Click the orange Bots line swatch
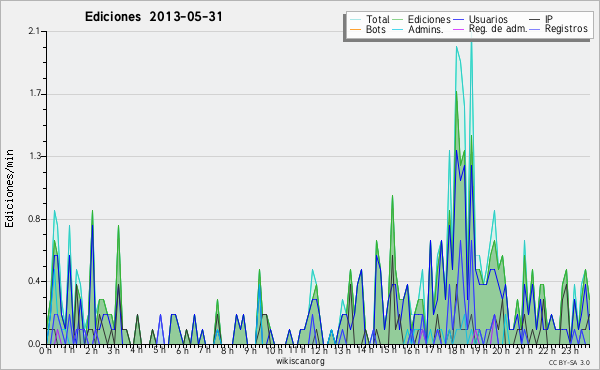Screen dimensions: 600x370 (x=355, y=29)
